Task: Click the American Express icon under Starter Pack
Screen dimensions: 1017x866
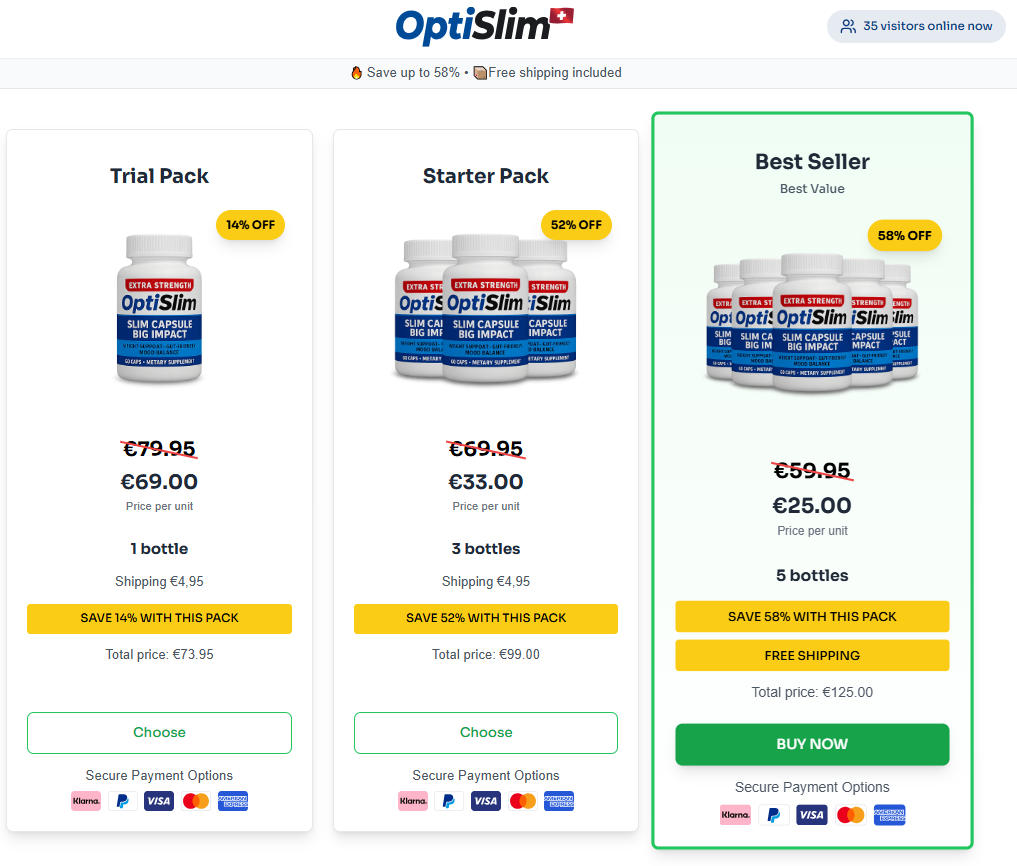Action: 558,800
